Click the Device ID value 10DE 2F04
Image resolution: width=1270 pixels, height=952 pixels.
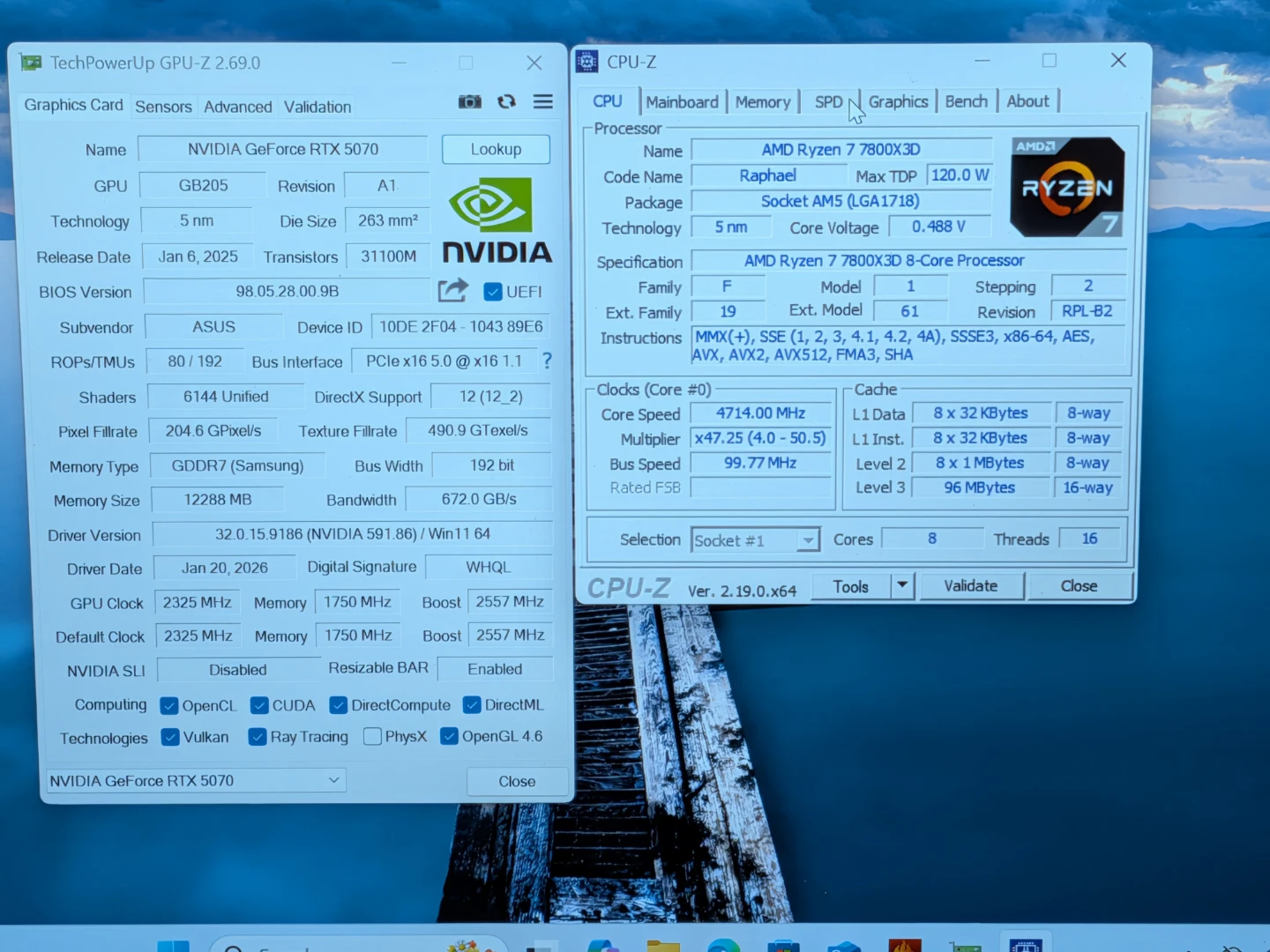tap(461, 326)
